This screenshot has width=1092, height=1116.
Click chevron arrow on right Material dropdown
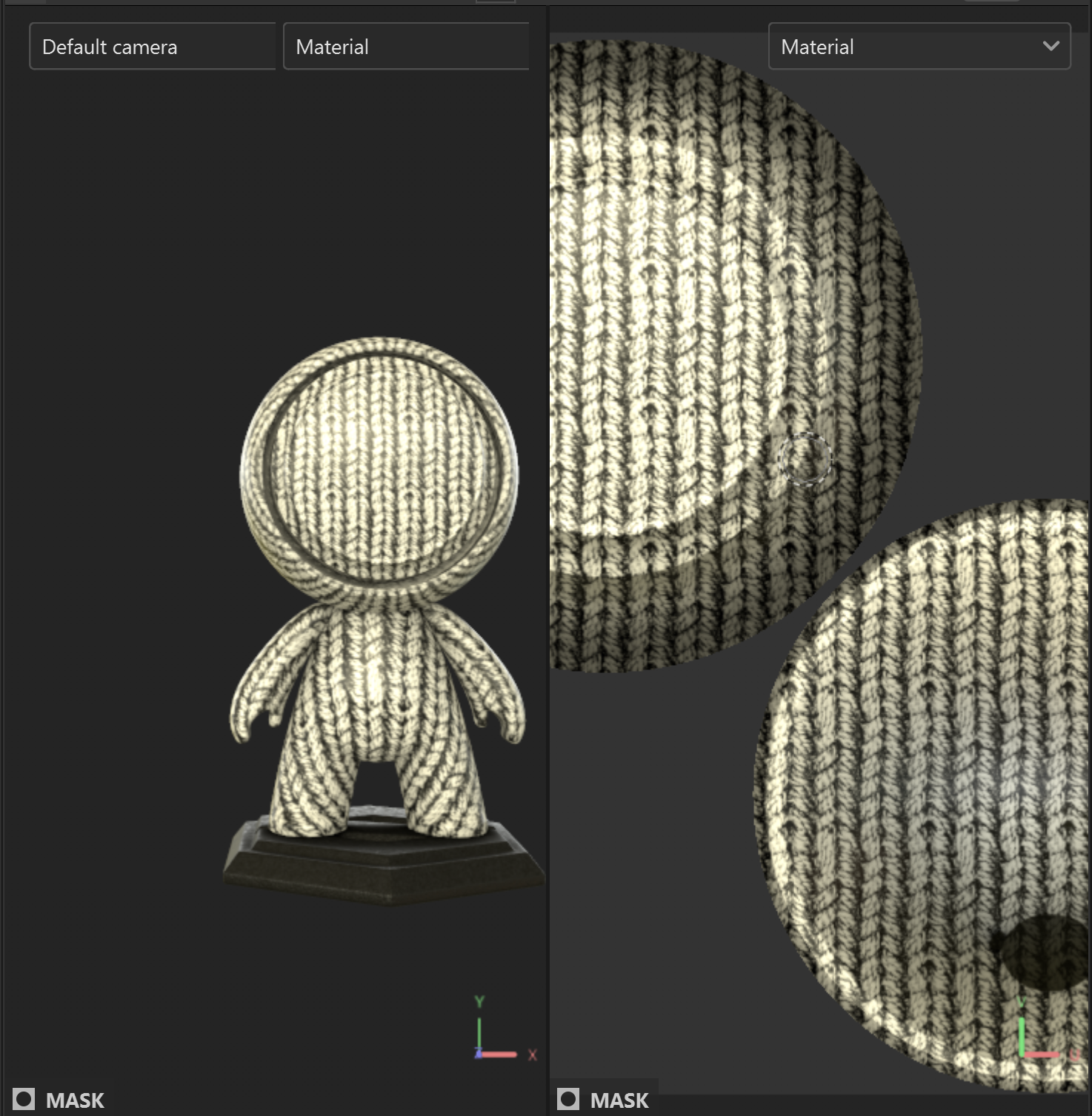tap(1051, 46)
